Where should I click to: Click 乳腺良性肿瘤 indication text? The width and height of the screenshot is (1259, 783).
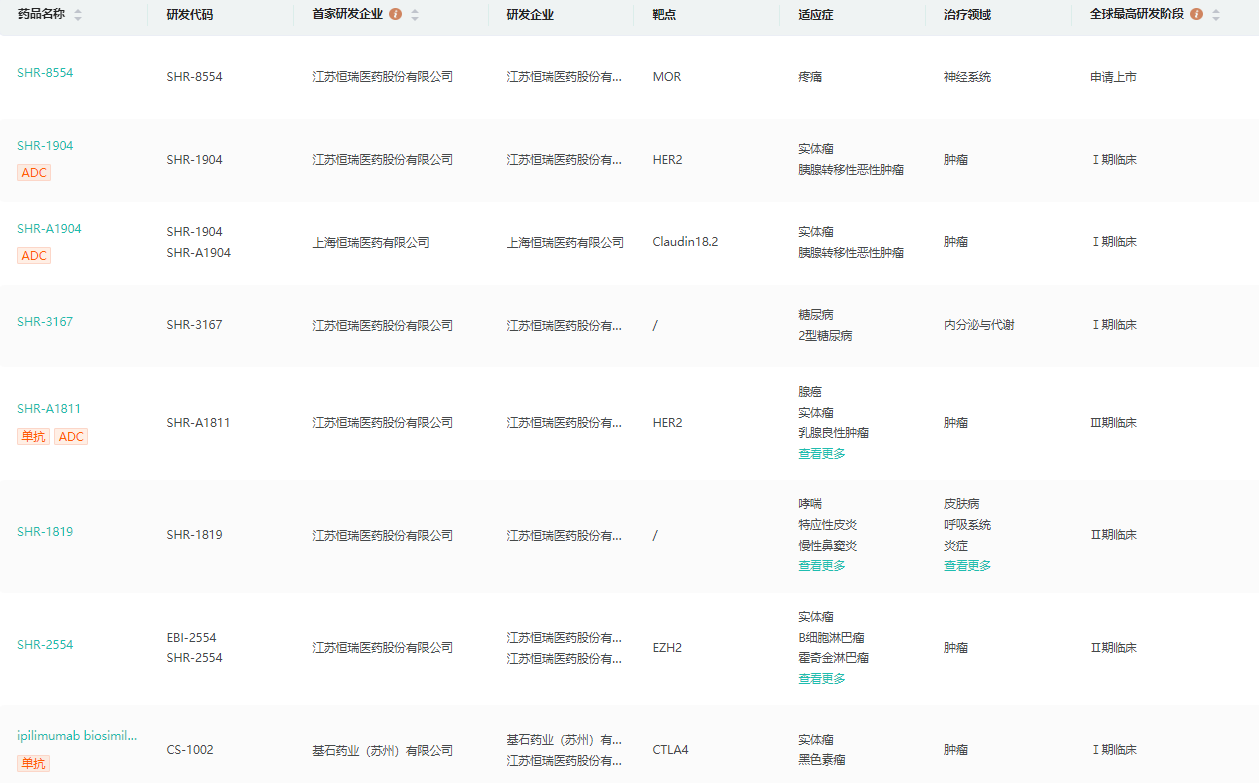click(833, 433)
